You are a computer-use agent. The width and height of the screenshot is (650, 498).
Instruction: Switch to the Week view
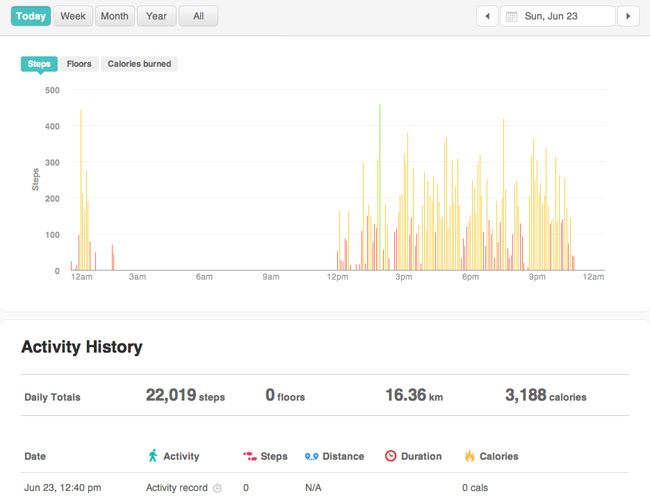(73, 16)
